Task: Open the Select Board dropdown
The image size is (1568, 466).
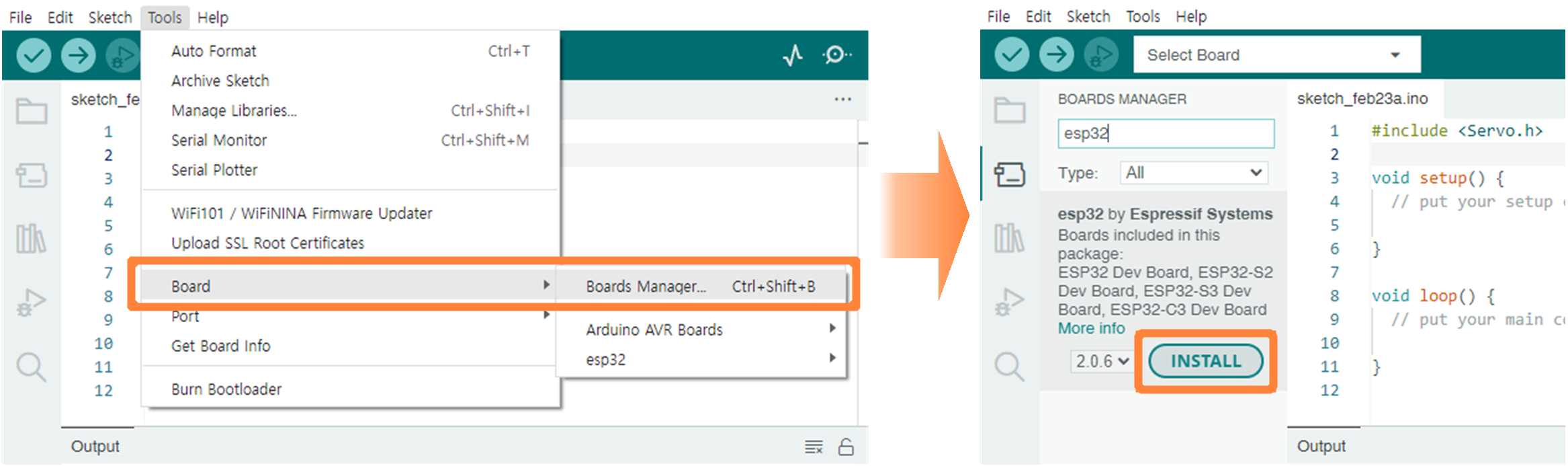Action: pos(1276,54)
